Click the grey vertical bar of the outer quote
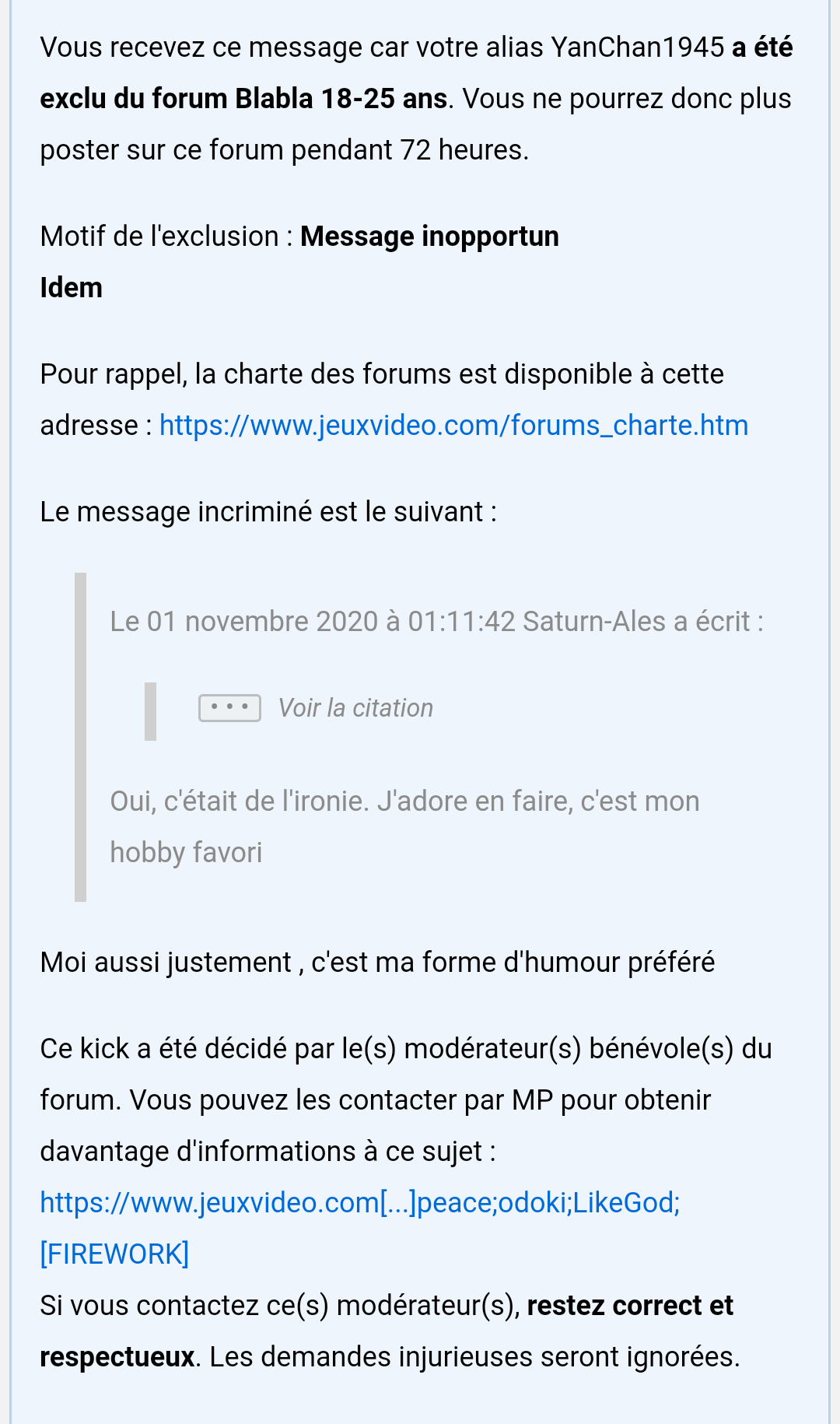Viewport: 840px width, 1424px height. 80,737
